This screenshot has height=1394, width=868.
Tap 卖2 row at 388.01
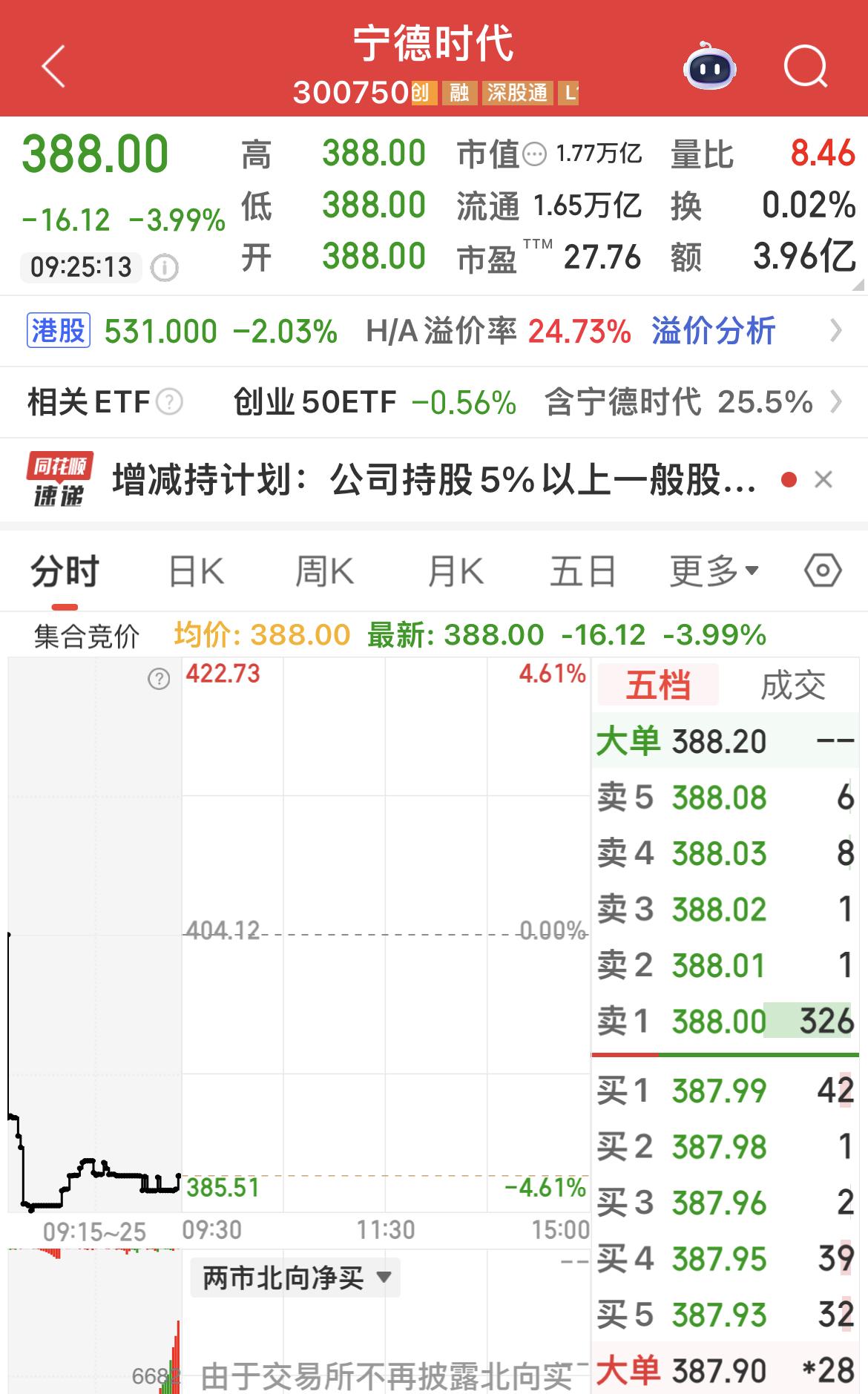pos(725,965)
